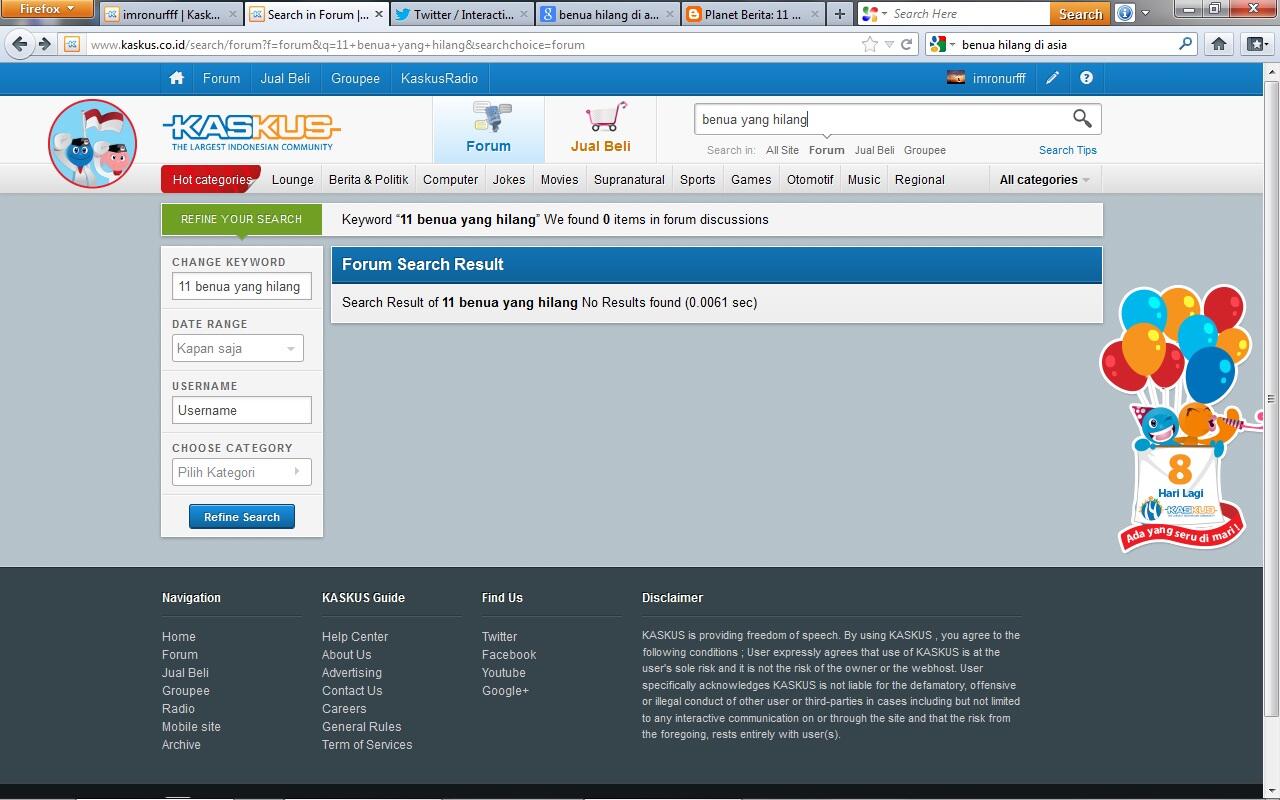Set search scope to Groupee

(x=924, y=150)
